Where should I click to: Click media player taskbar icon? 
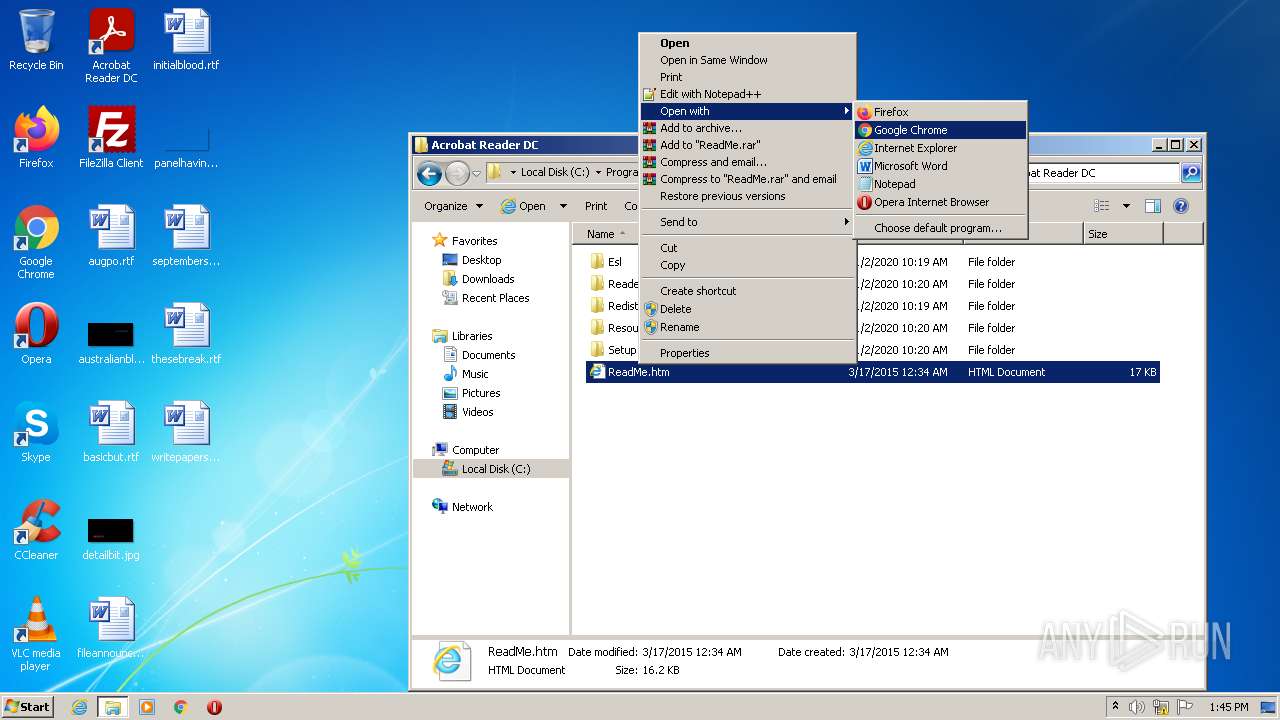click(x=147, y=707)
